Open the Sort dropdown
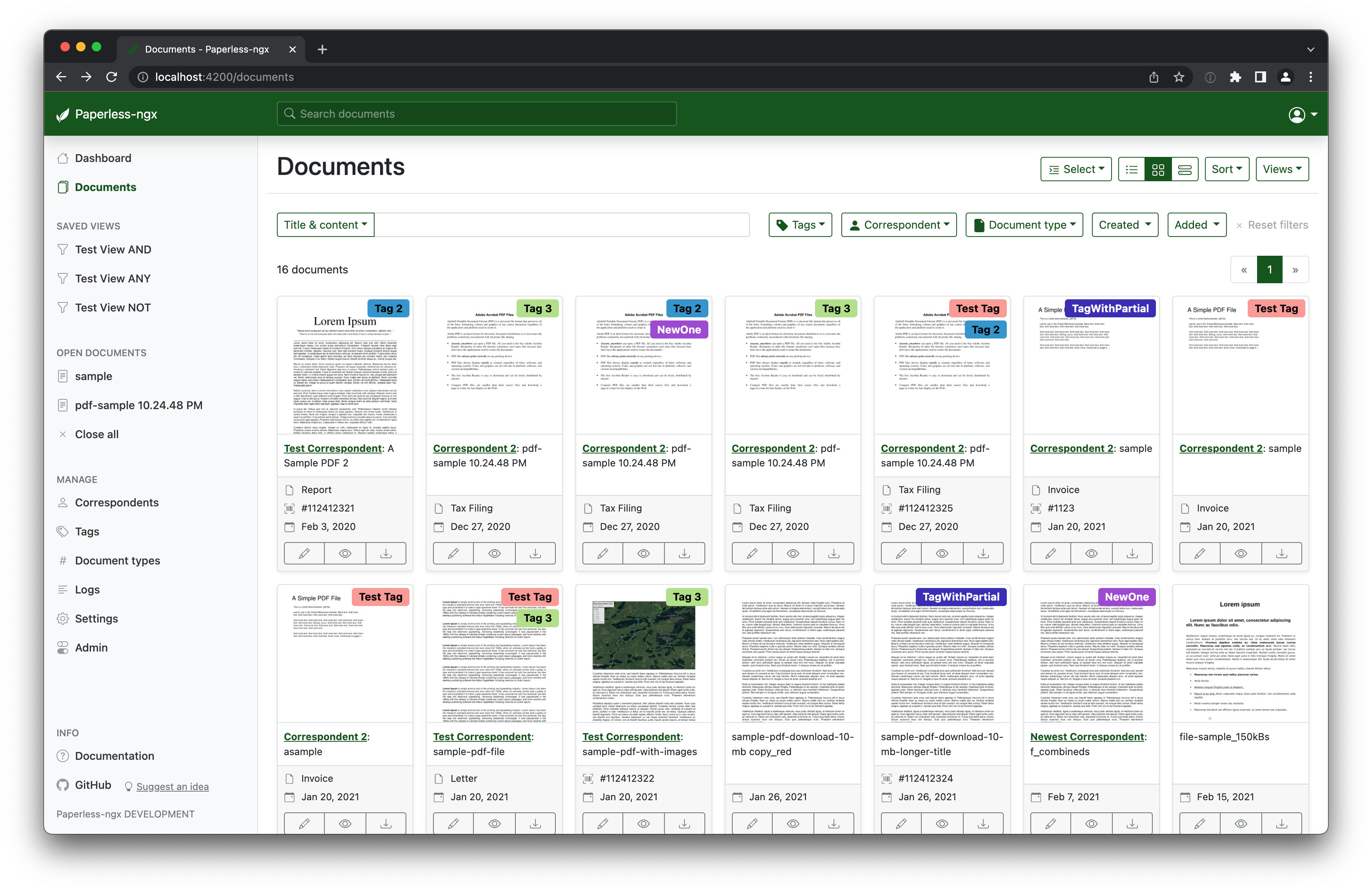The width and height of the screenshot is (1372, 892). [x=1226, y=169]
